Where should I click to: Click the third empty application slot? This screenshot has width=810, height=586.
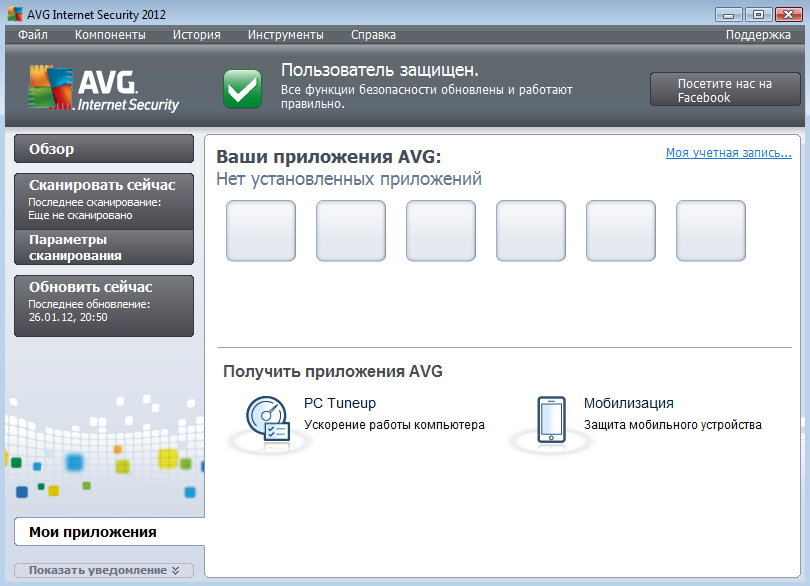tap(441, 230)
